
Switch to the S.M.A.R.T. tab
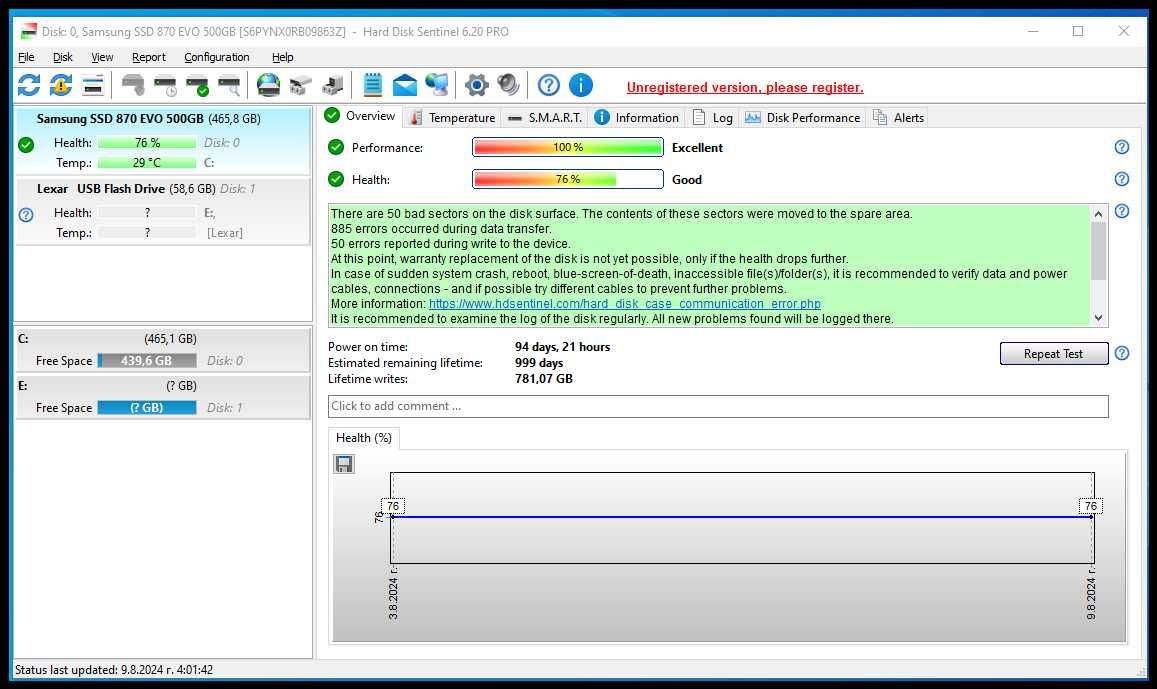click(545, 118)
